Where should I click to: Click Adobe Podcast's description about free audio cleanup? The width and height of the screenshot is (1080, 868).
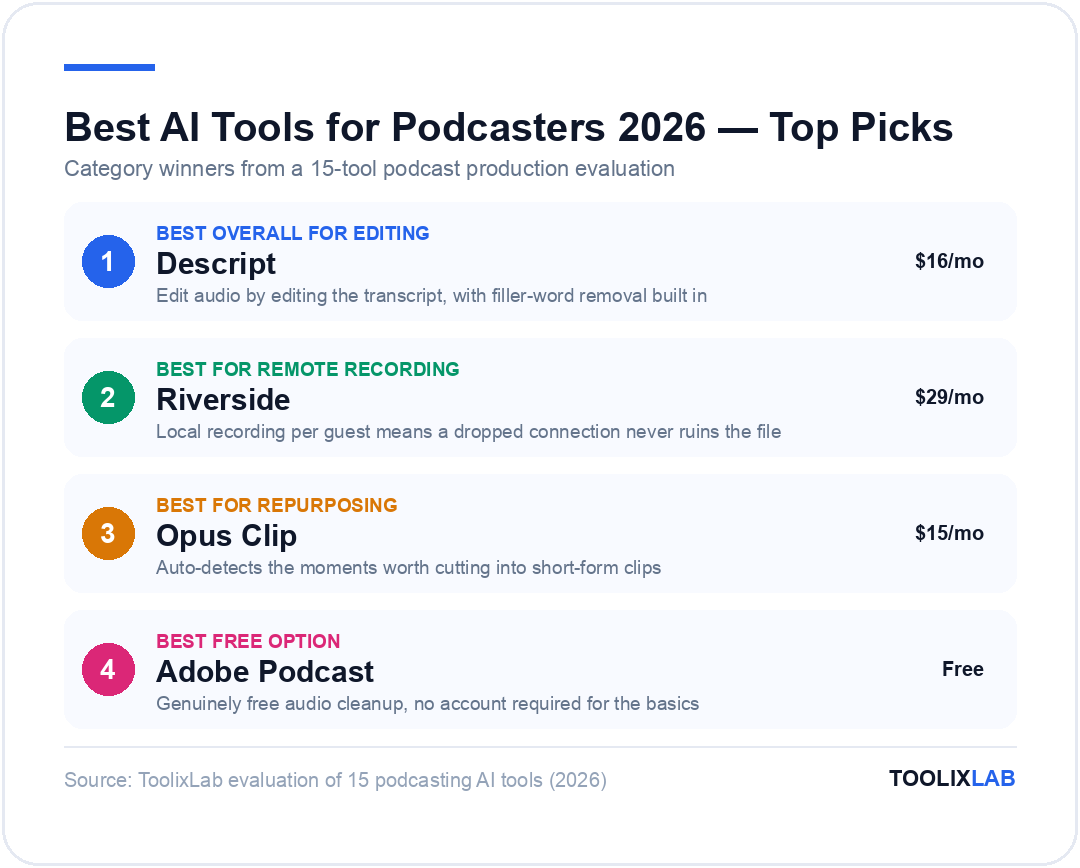428,704
